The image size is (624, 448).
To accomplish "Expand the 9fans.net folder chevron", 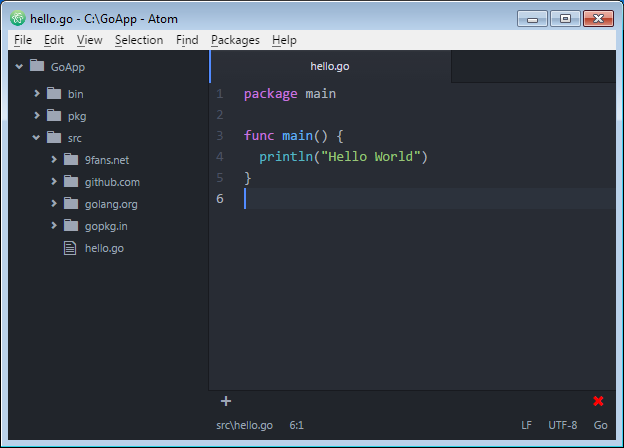I will [53, 159].
